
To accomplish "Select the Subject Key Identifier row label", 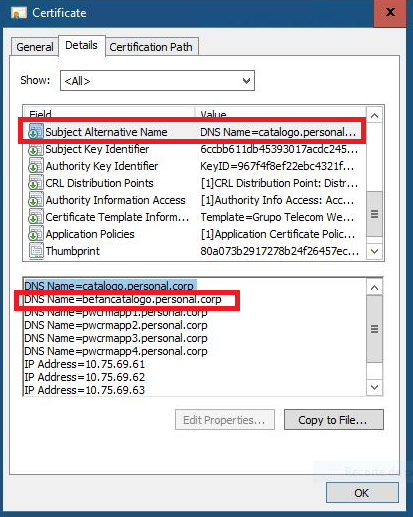I will point(97,149).
